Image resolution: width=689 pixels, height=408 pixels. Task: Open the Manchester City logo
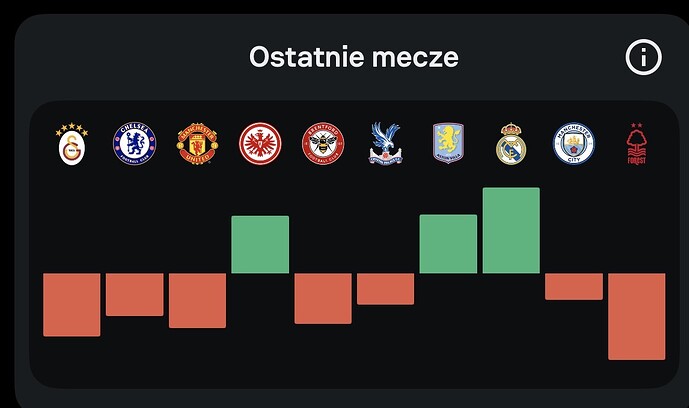click(574, 144)
